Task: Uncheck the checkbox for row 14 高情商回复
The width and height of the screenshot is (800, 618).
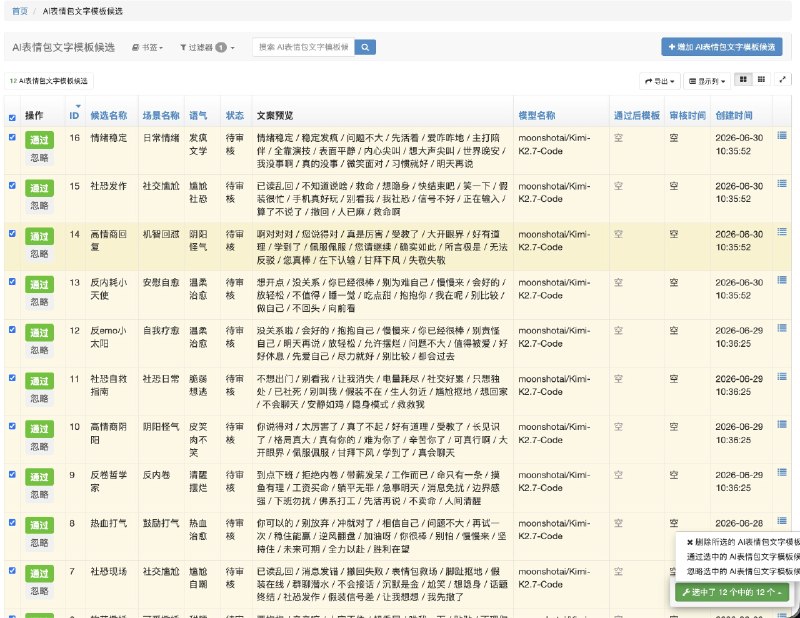Action: coord(12,233)
